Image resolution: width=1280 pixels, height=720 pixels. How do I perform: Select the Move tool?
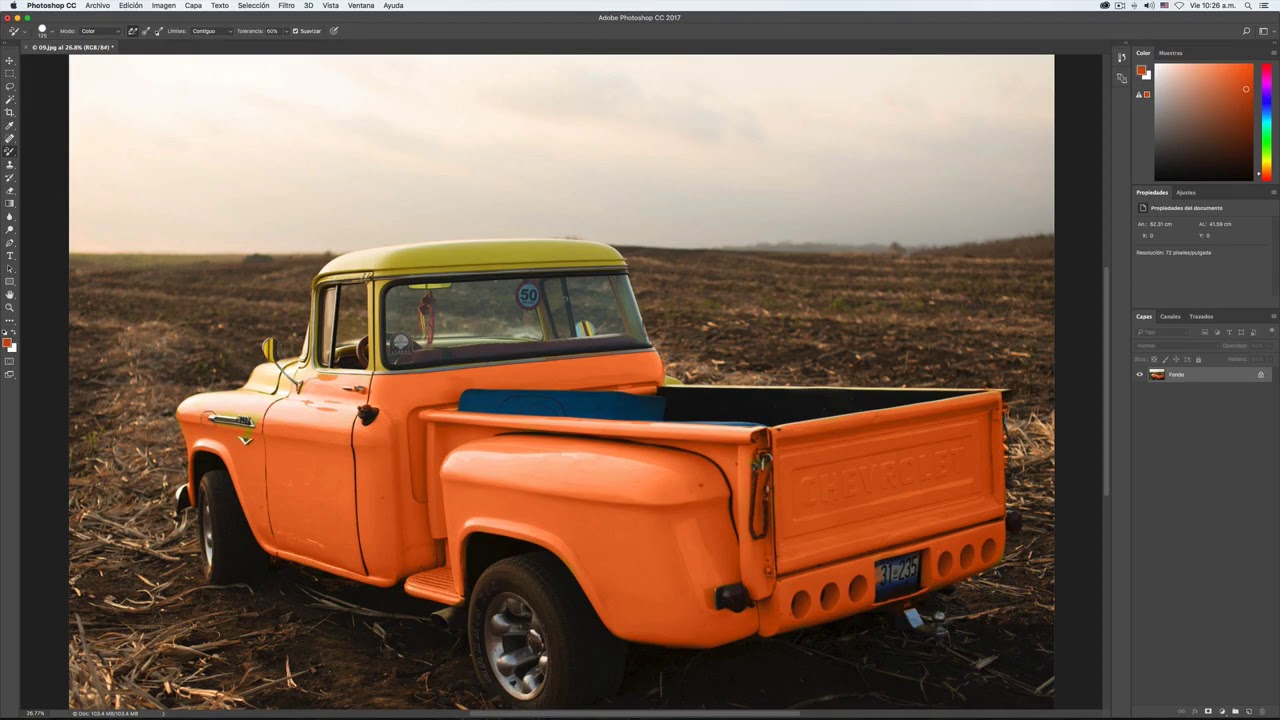10,60
